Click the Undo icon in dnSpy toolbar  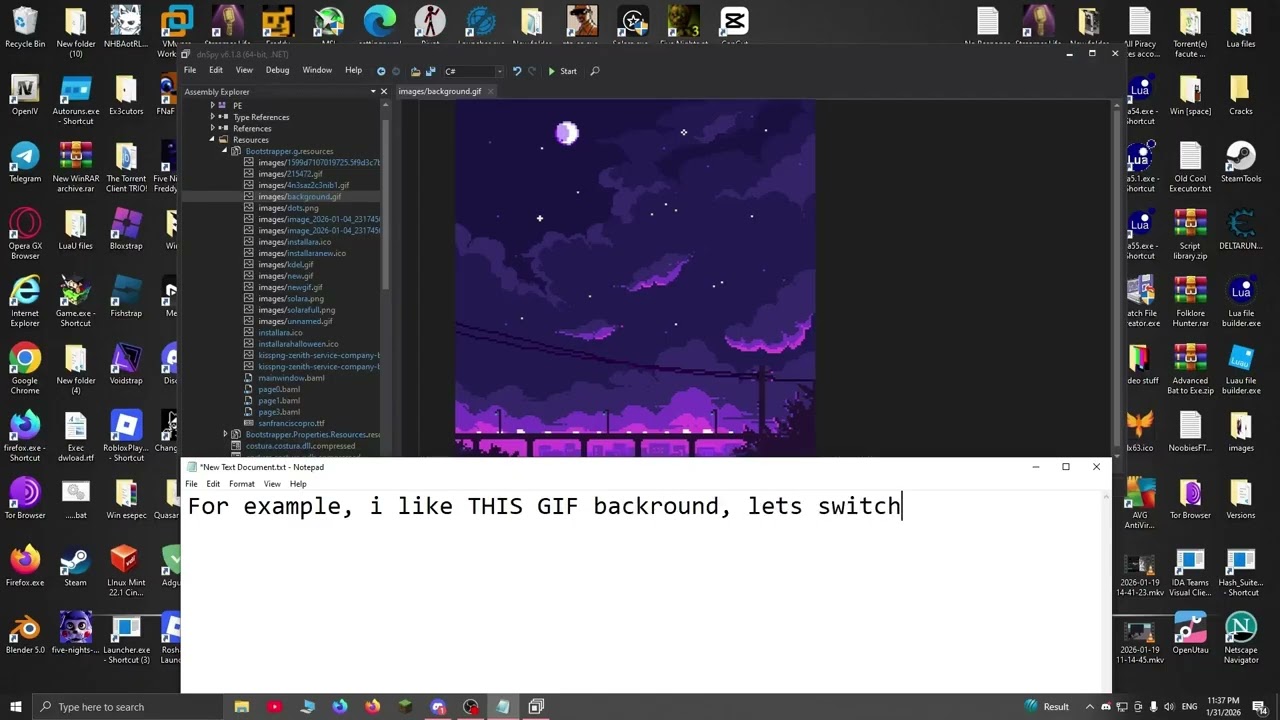517,71
